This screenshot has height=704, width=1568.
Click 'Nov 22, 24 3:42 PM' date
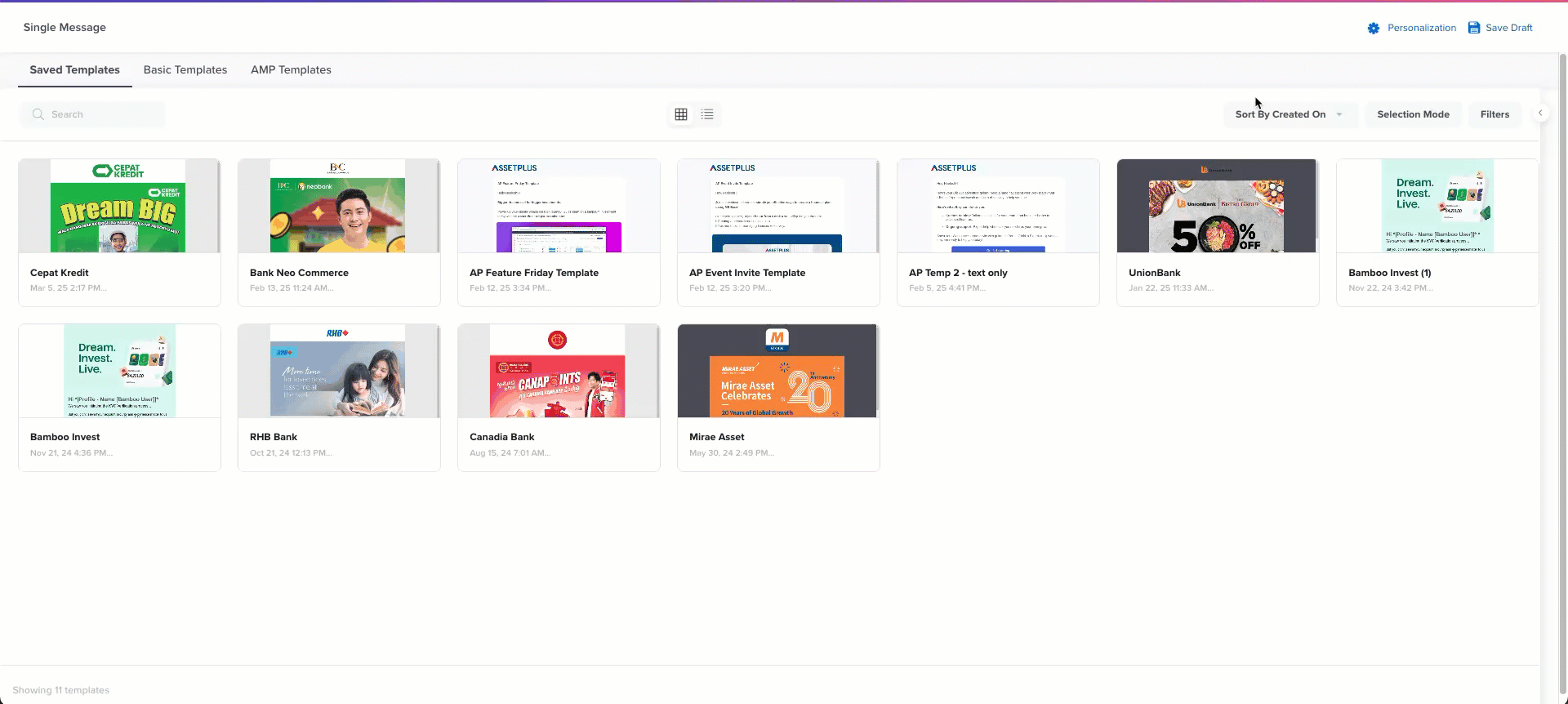[x=1391, y=288]
